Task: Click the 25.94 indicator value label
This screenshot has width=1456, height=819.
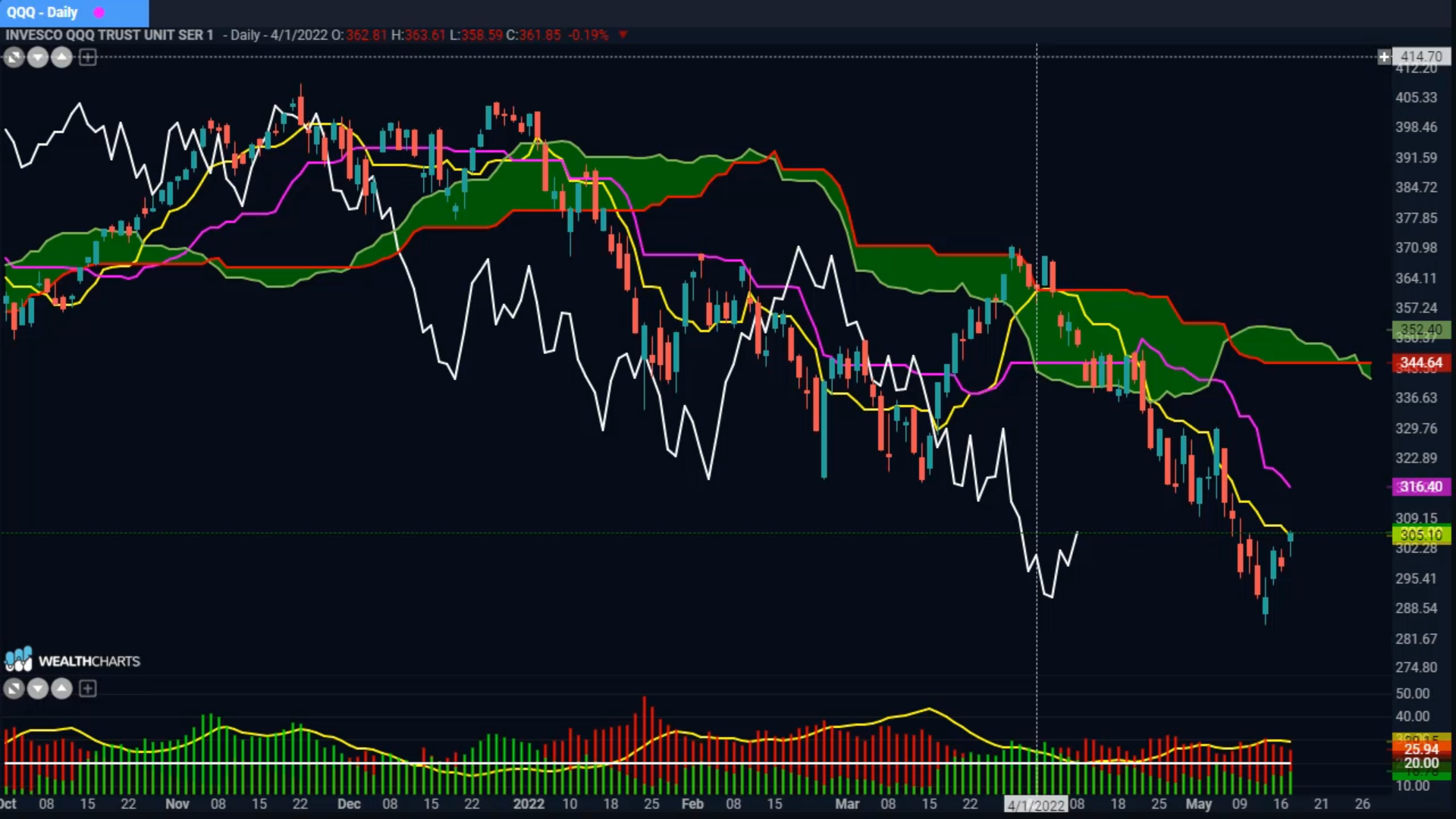Action: pyautogui.click(x=1422, y=748)
